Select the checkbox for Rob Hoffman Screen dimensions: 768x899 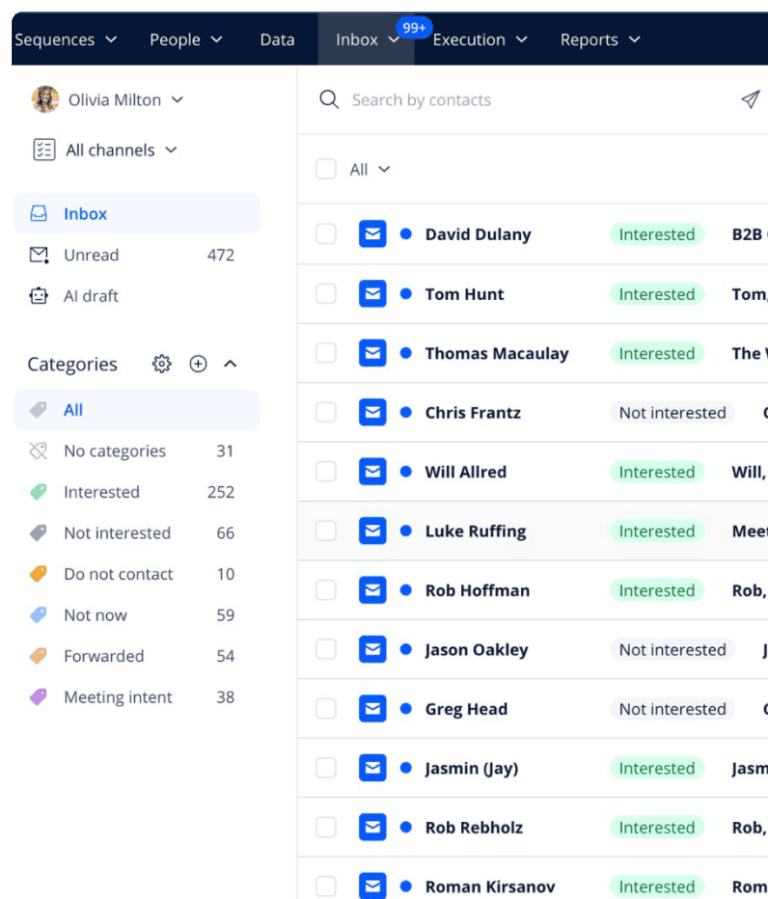(326, 590)
